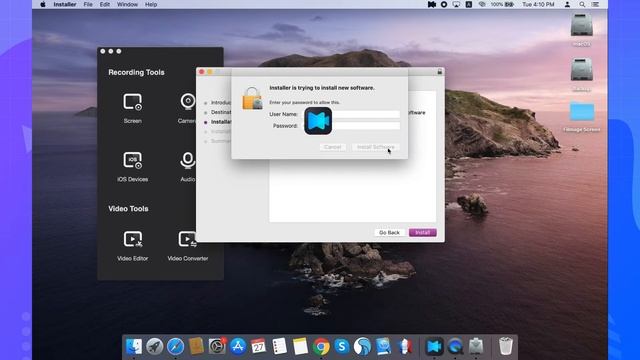
Task: Open Filmage Screen from the Dock
Action: click(434, 347)
